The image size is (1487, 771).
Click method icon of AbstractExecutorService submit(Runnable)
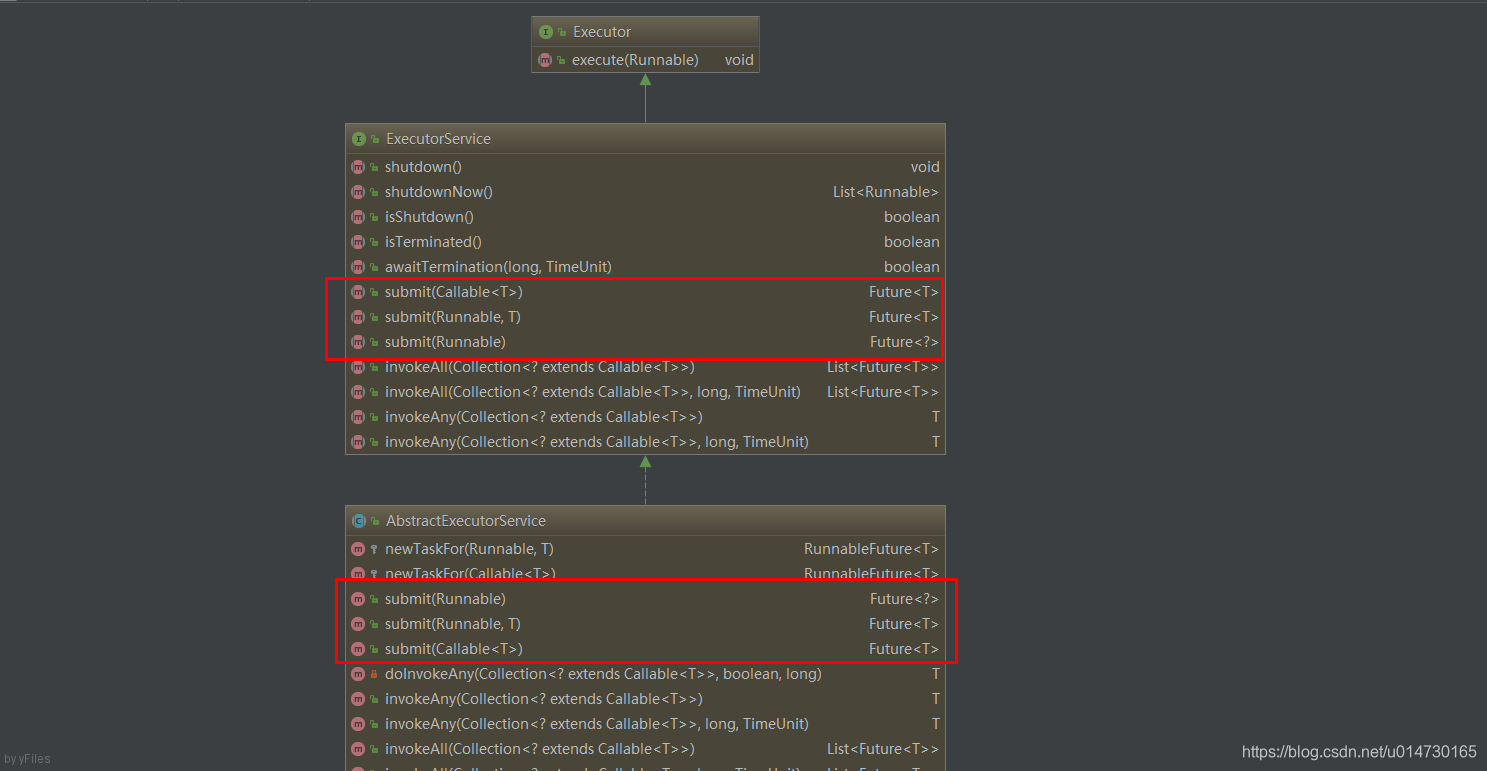(358, 599)
